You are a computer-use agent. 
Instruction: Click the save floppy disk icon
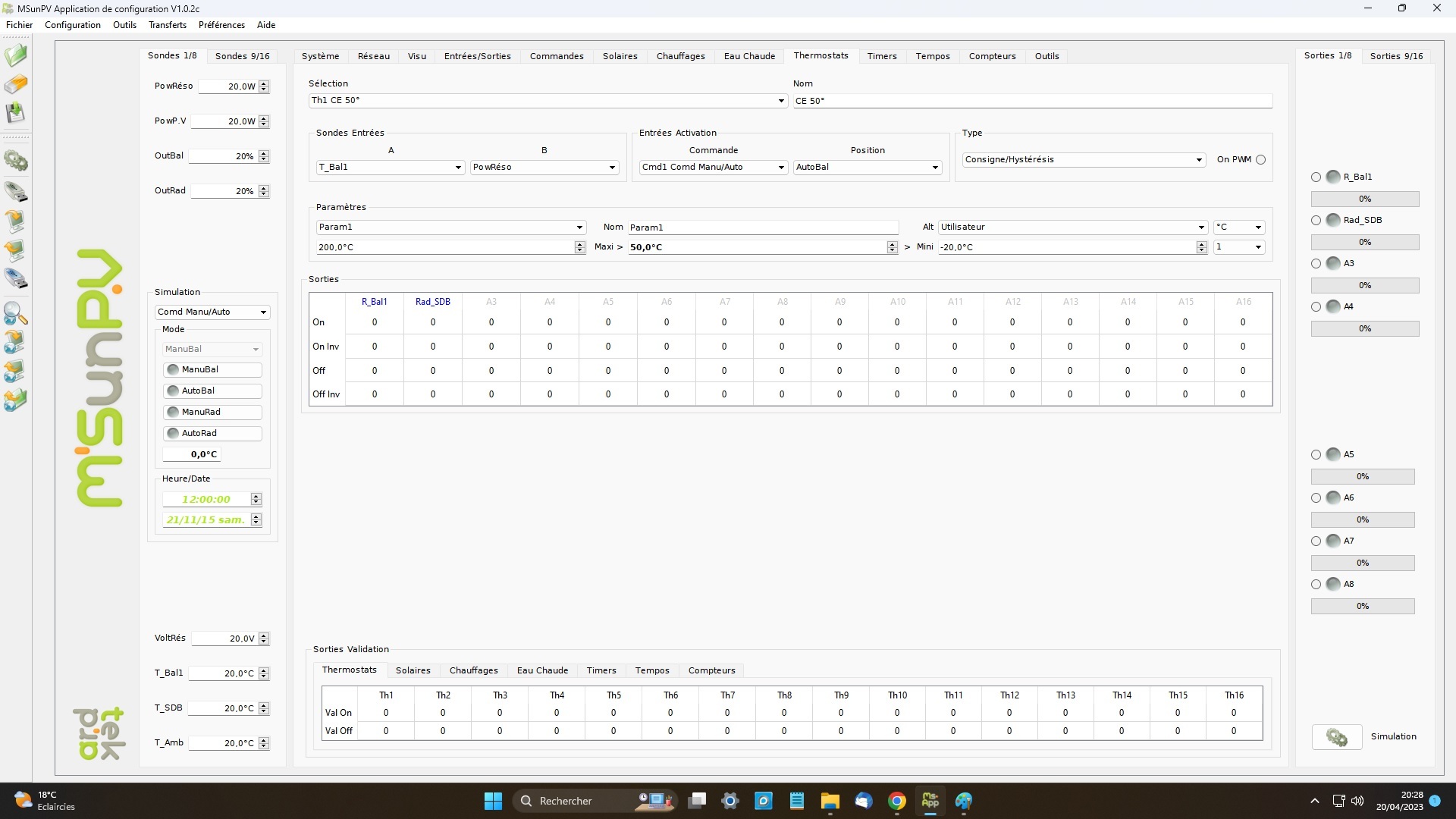coord(15,113)
